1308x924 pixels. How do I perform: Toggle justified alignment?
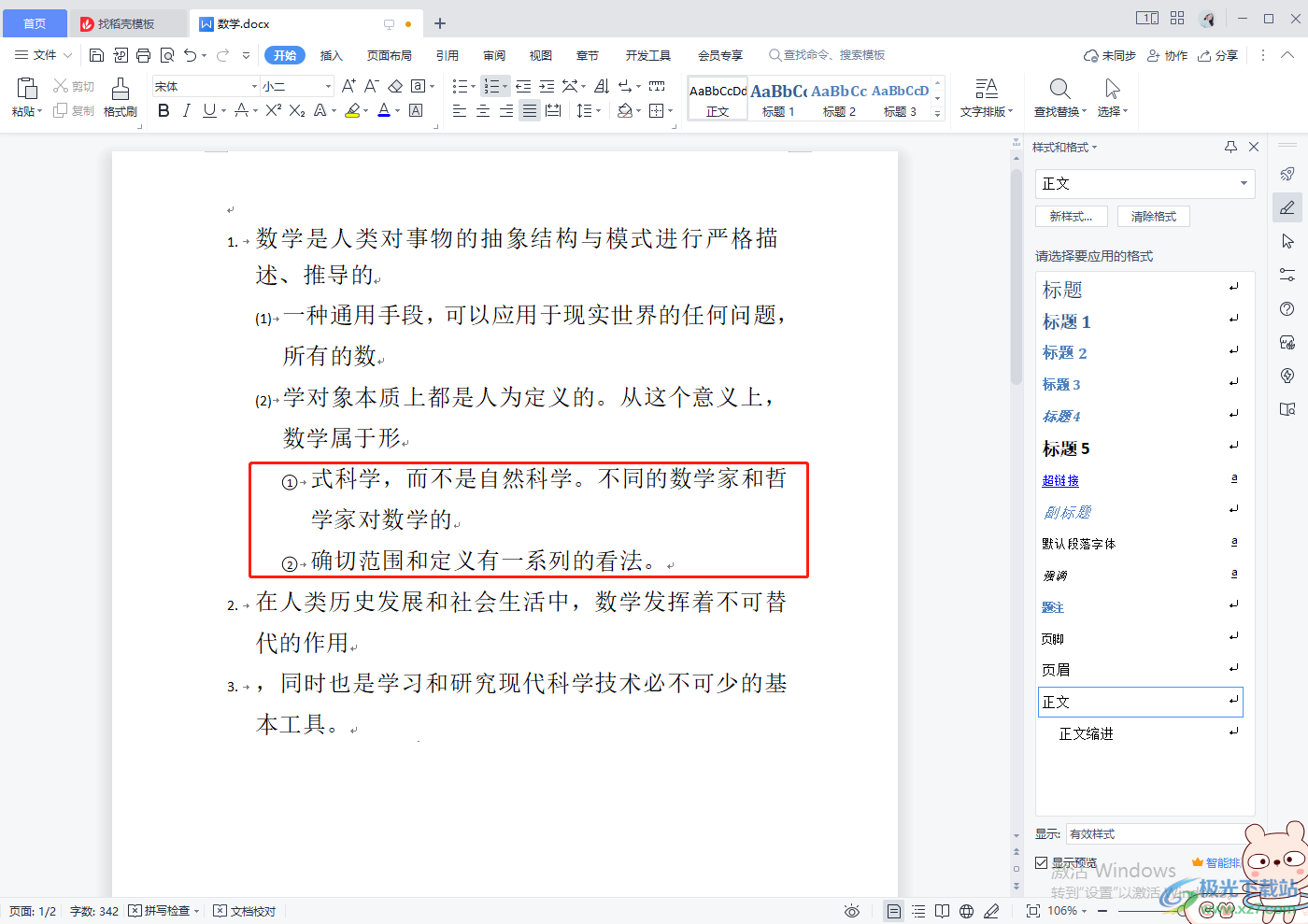[x=530, y=110]
